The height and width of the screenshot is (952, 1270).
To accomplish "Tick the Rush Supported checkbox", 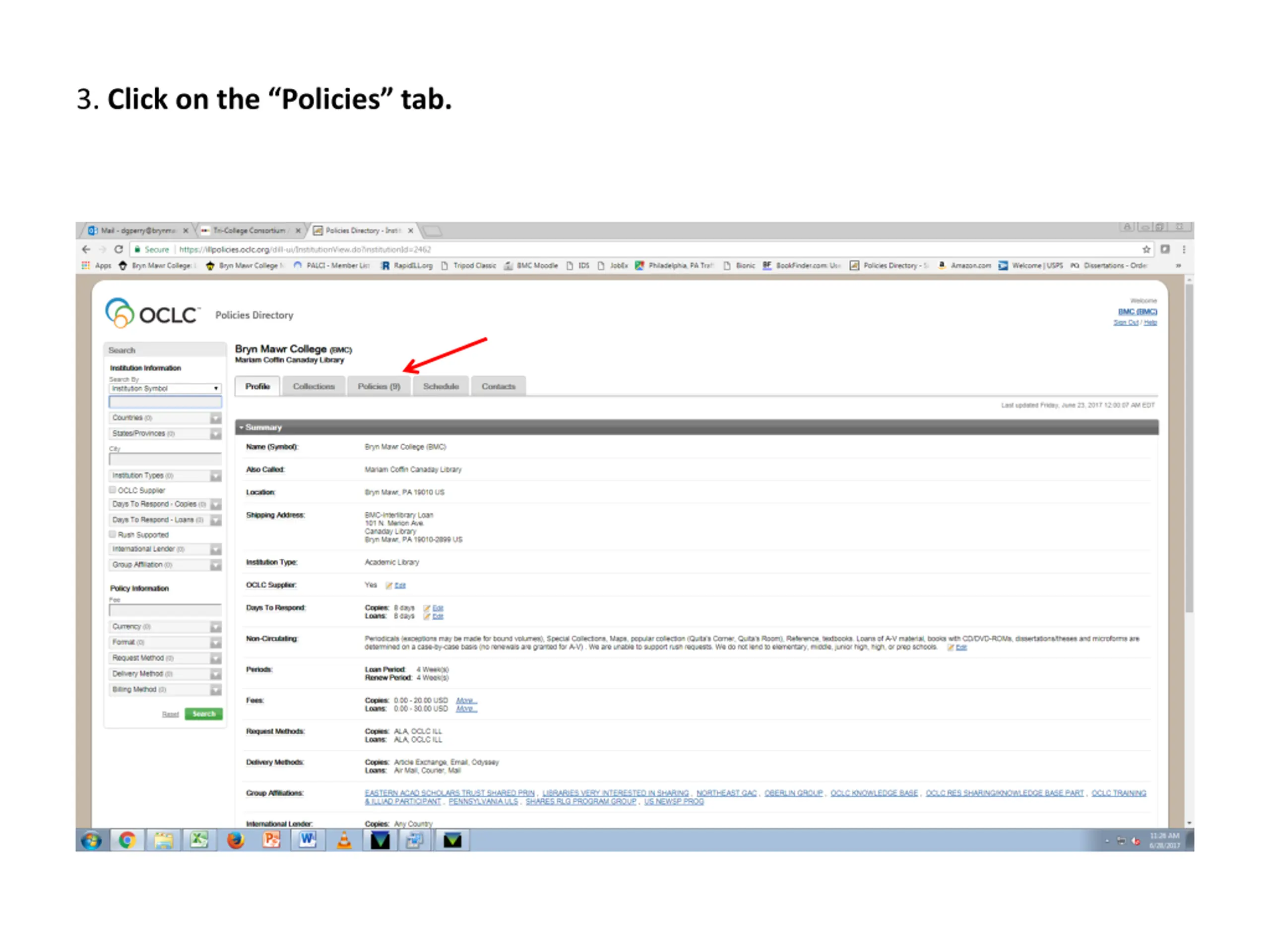I will (113, 534).
